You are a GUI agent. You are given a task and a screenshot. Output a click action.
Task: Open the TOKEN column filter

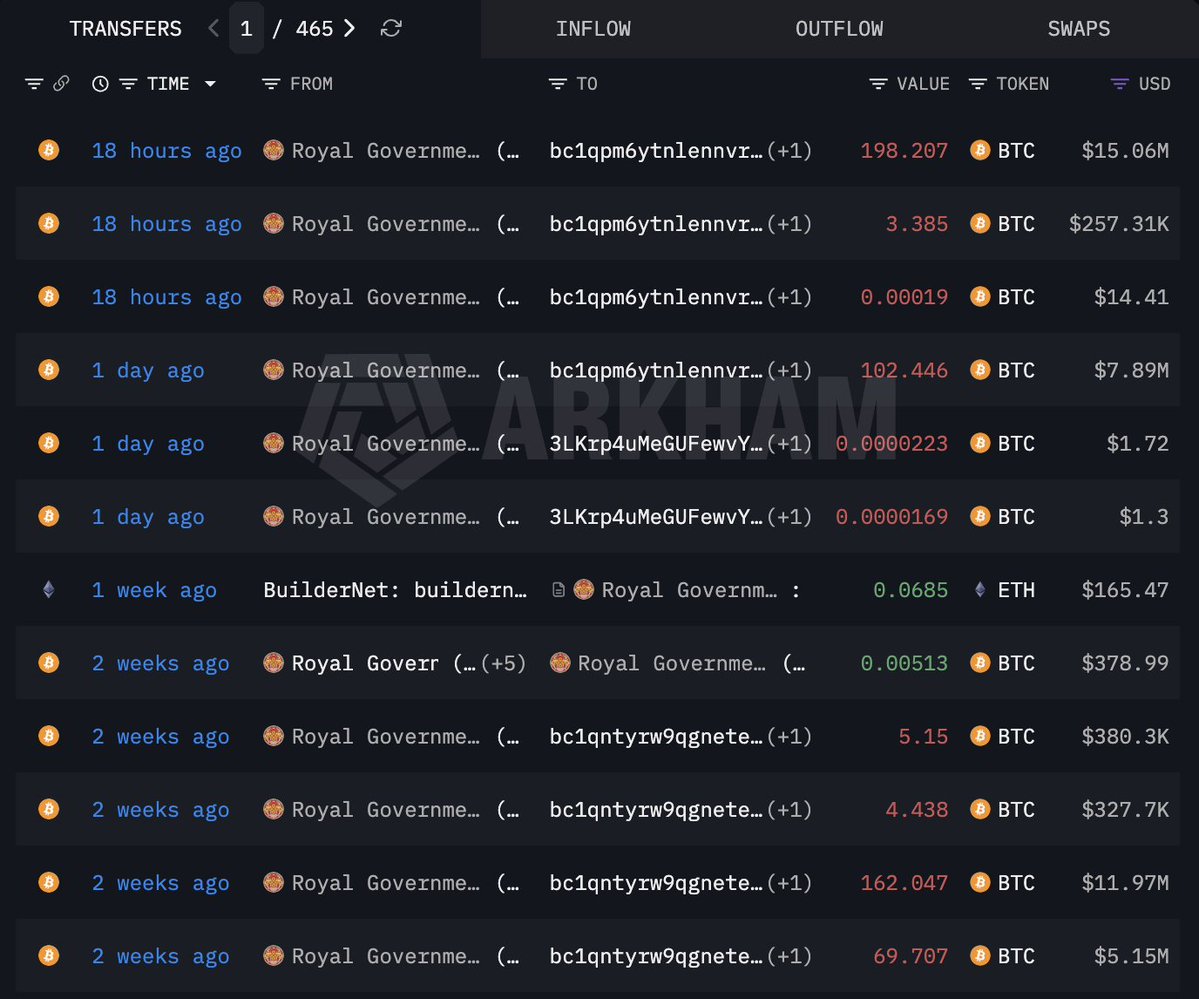click(x=977, y=83)
